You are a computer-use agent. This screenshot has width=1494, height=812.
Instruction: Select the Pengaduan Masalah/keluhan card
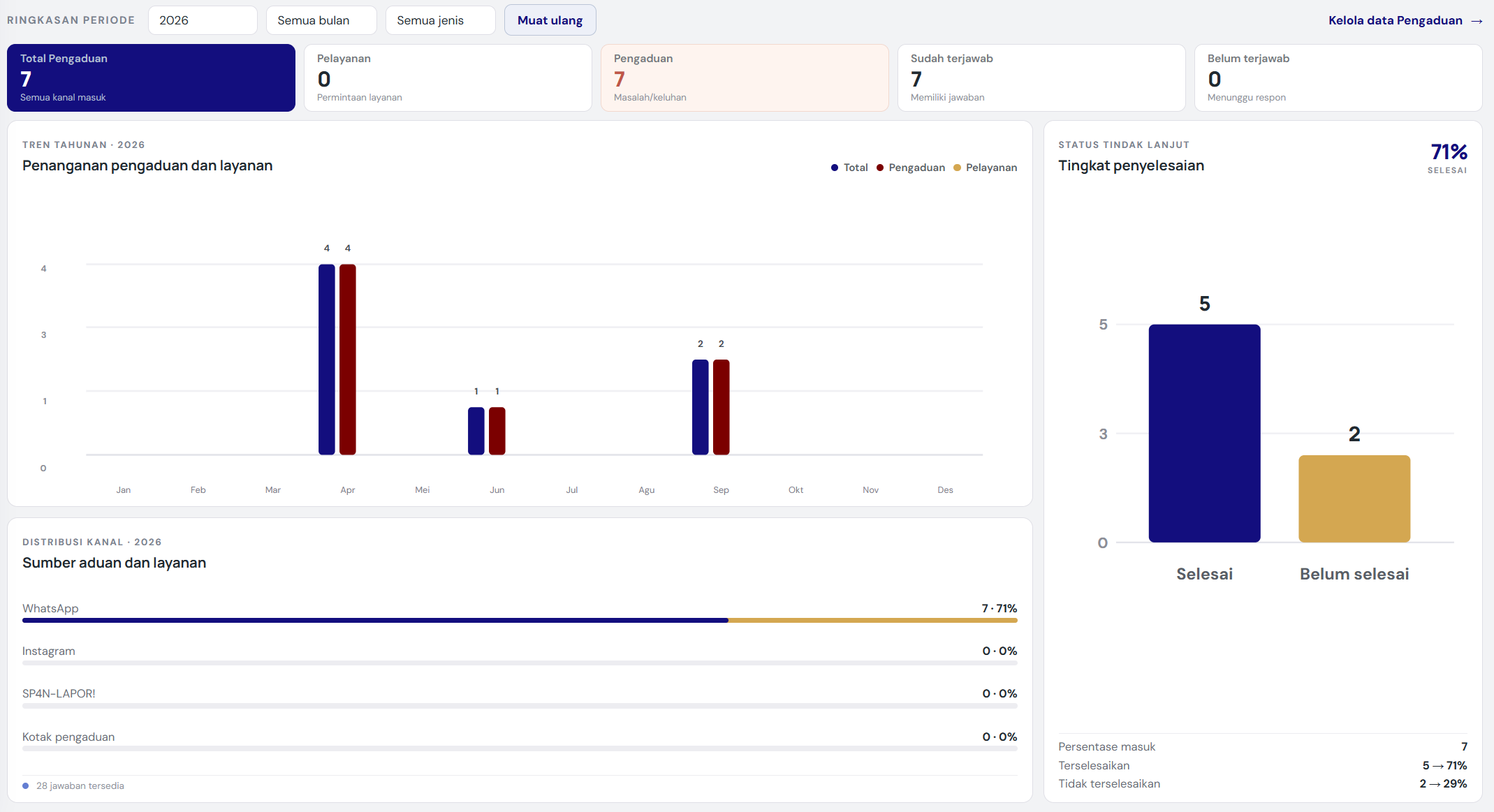(x=745, y=77)
